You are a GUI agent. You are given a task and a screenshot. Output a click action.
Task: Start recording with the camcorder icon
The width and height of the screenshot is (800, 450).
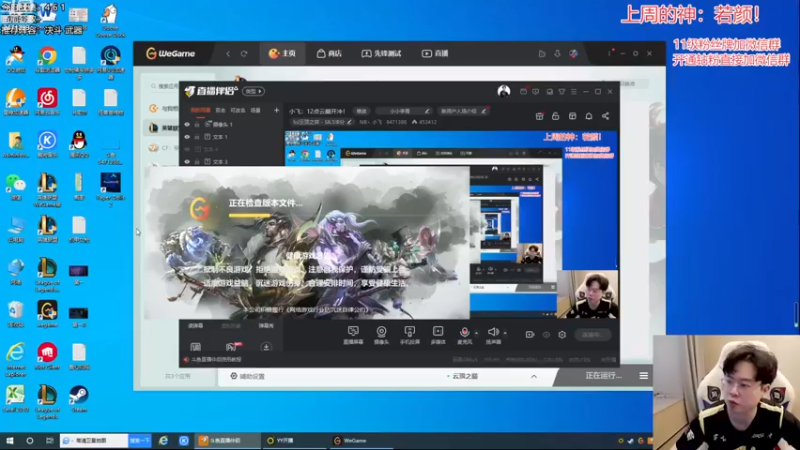(x=530, y=335)
